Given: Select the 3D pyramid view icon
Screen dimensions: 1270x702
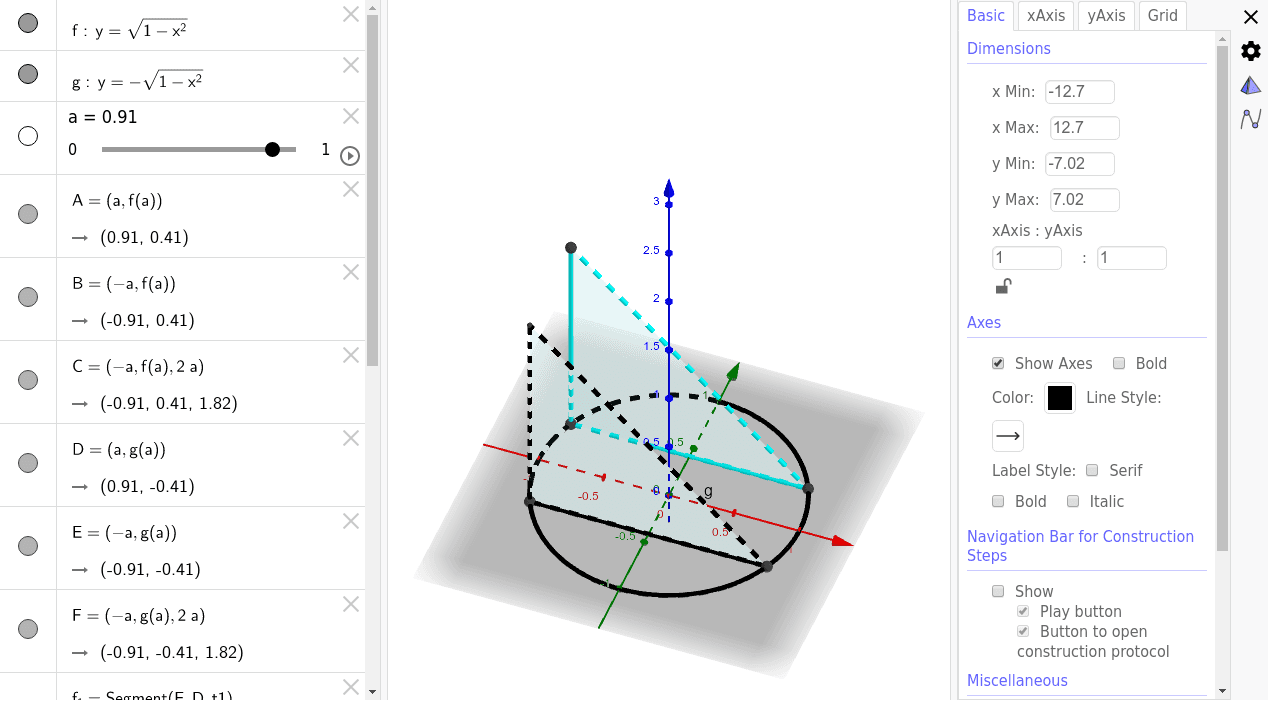Looking at the screenshot, I should (x=1250, y=84).
